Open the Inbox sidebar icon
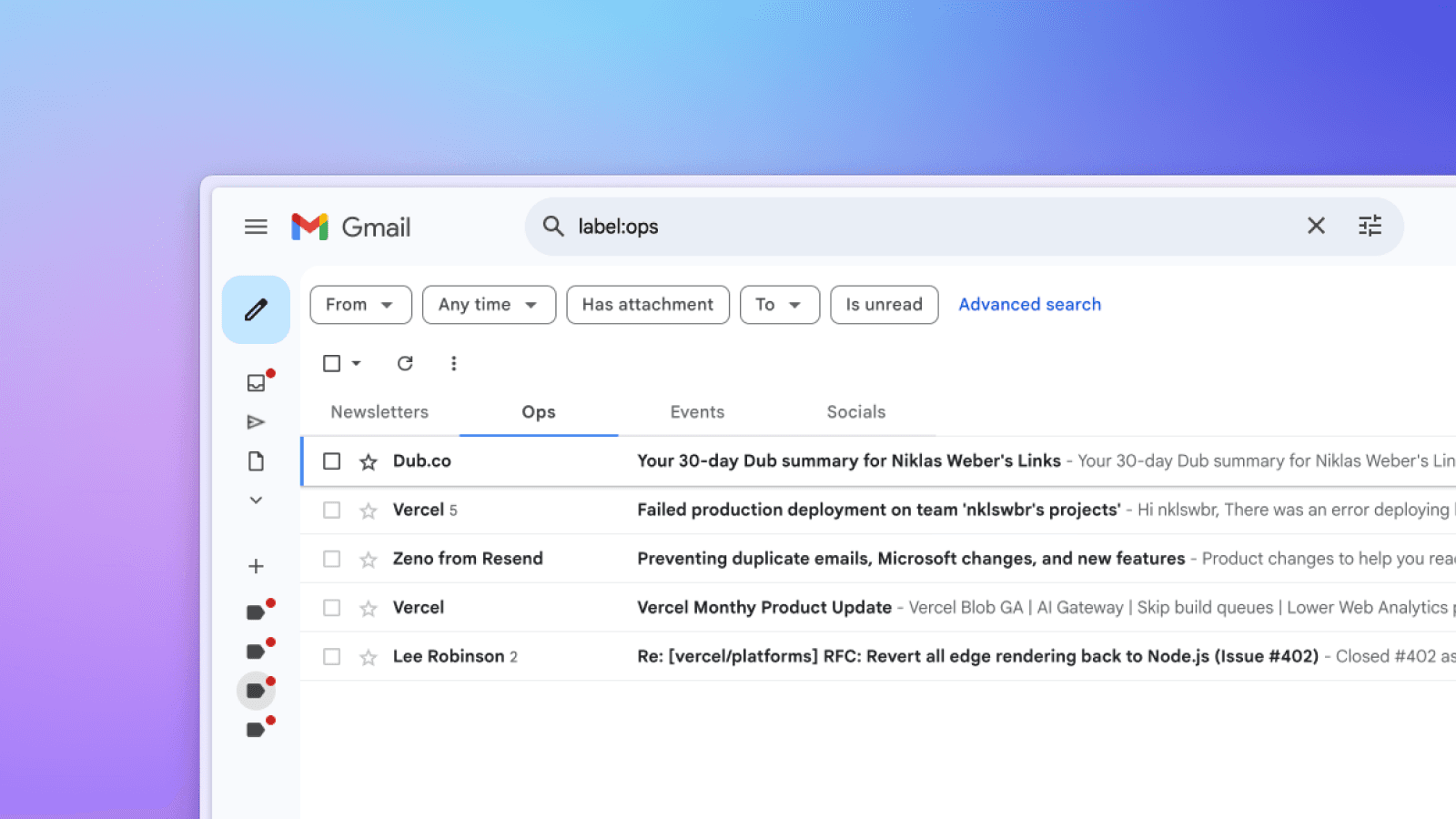 [256, 383]
